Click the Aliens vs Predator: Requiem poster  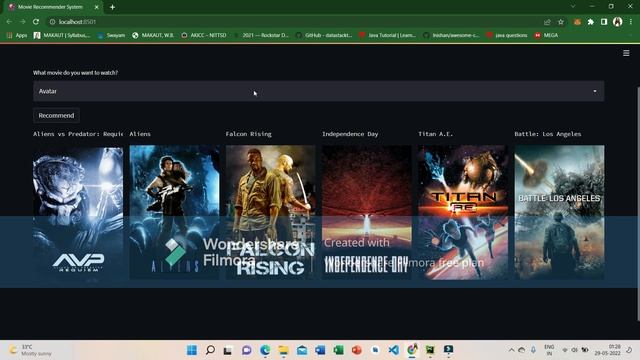click(78, 213)
